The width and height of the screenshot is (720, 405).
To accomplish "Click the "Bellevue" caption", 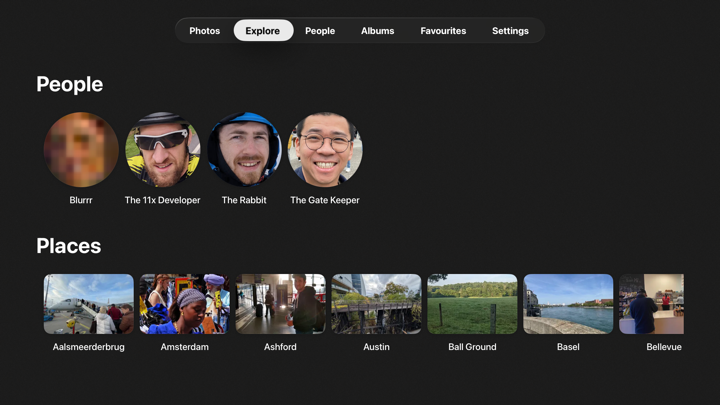I will 664,347.
